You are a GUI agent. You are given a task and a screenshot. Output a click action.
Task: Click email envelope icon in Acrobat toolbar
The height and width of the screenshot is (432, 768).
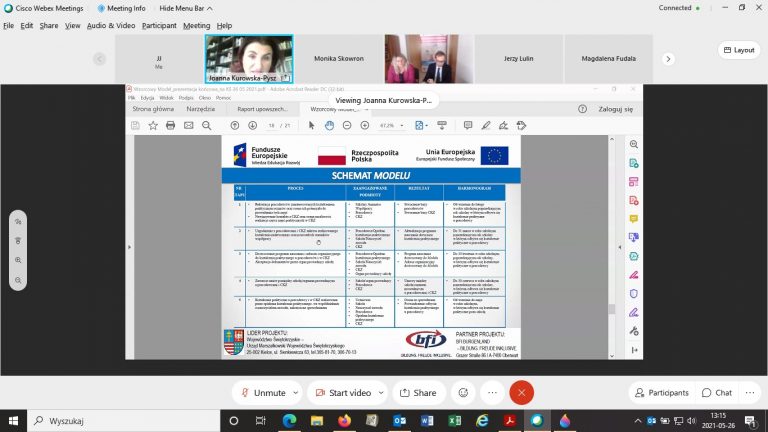coord(189,126)
